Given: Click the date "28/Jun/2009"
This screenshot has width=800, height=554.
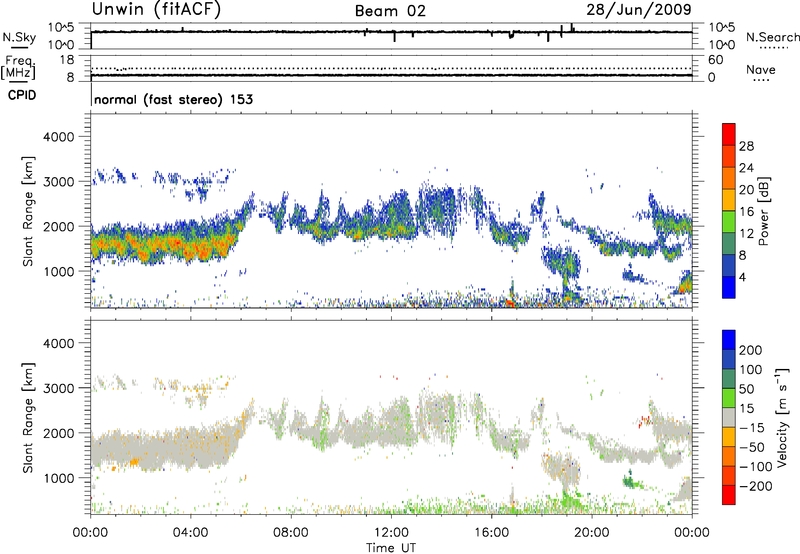Looking at the screenshot, I should coord(639,9).
